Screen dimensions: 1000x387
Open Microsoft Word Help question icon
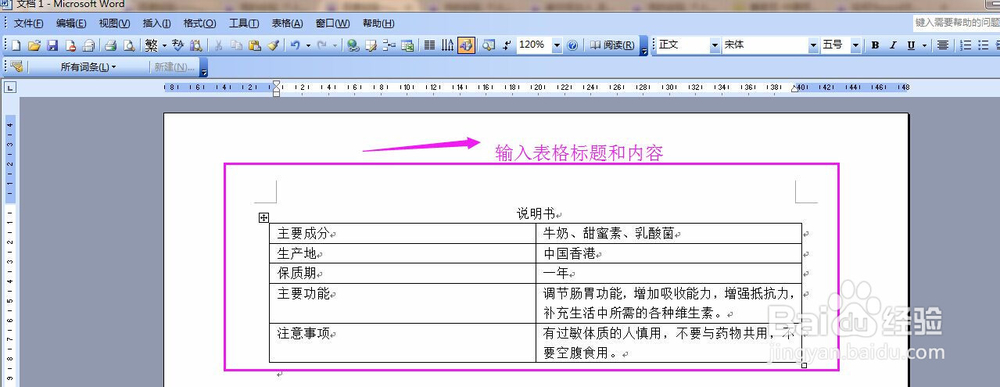572,45
